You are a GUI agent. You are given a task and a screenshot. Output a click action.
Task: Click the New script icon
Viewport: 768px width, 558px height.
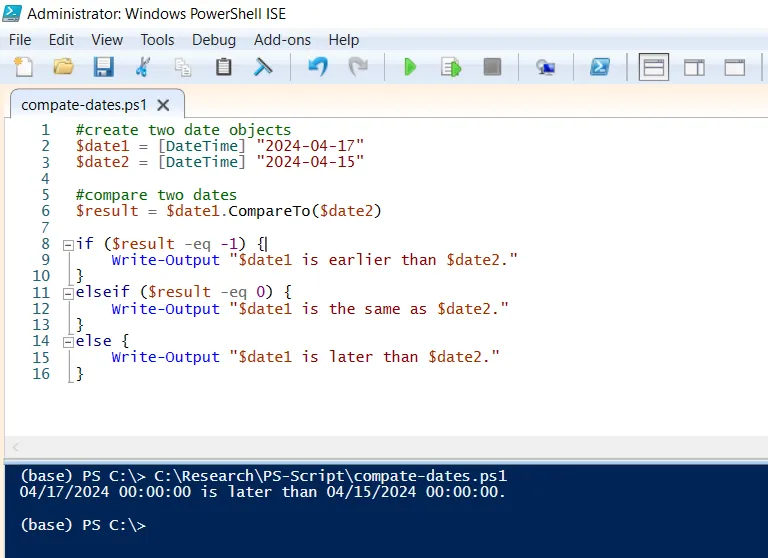pos(23,67)
